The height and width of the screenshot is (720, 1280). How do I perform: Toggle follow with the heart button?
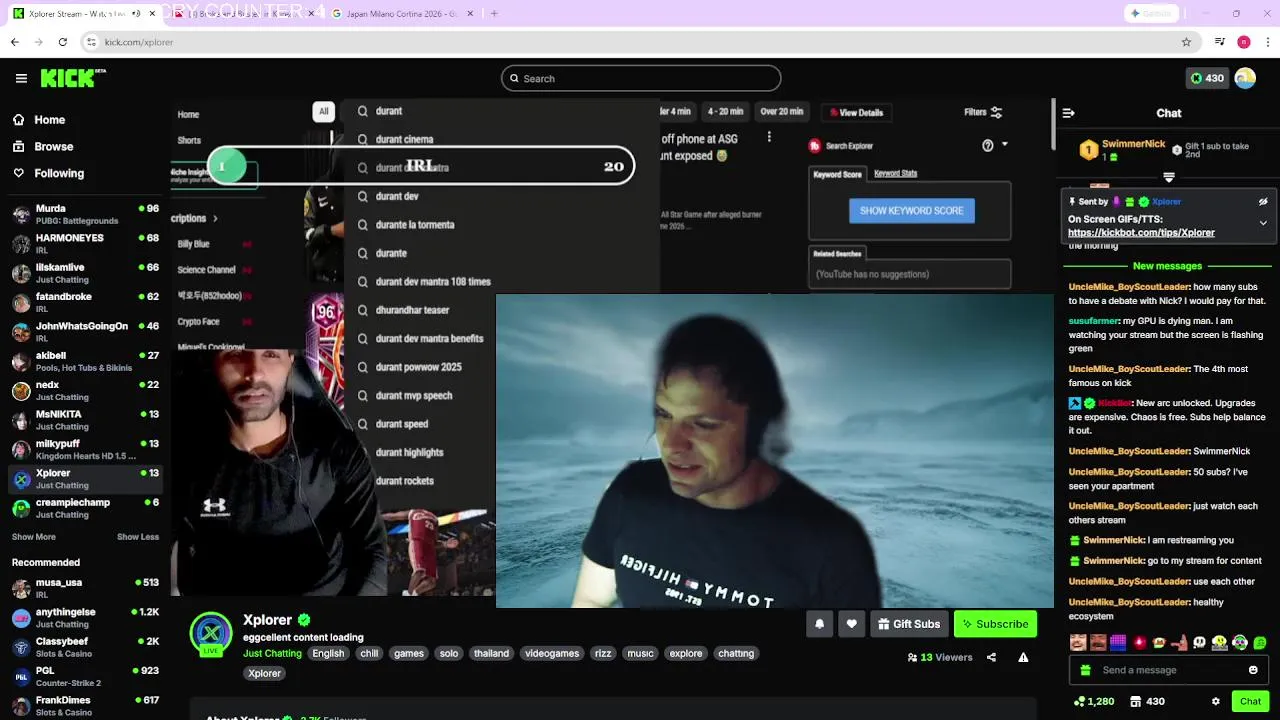pyautogui.click(x=851, y=624)
